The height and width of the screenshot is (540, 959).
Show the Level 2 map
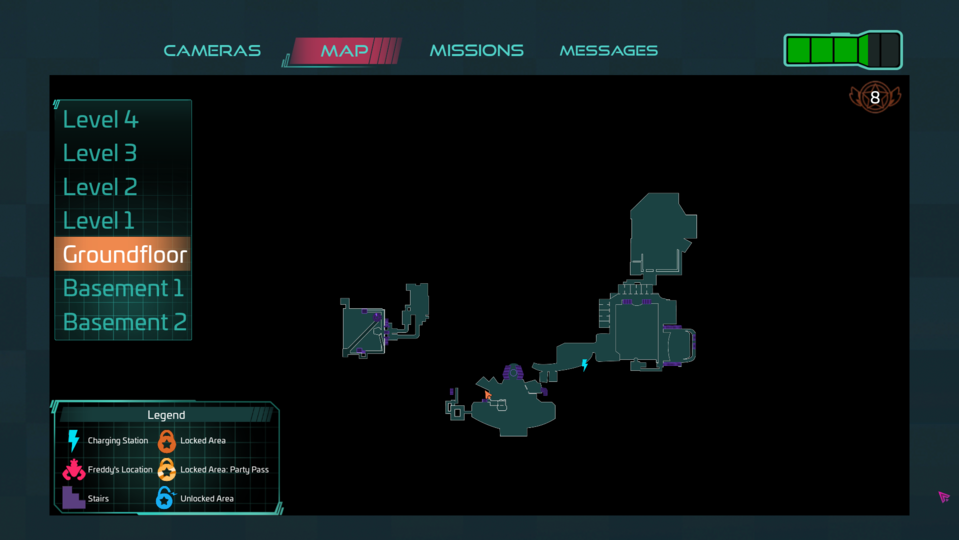122,187
